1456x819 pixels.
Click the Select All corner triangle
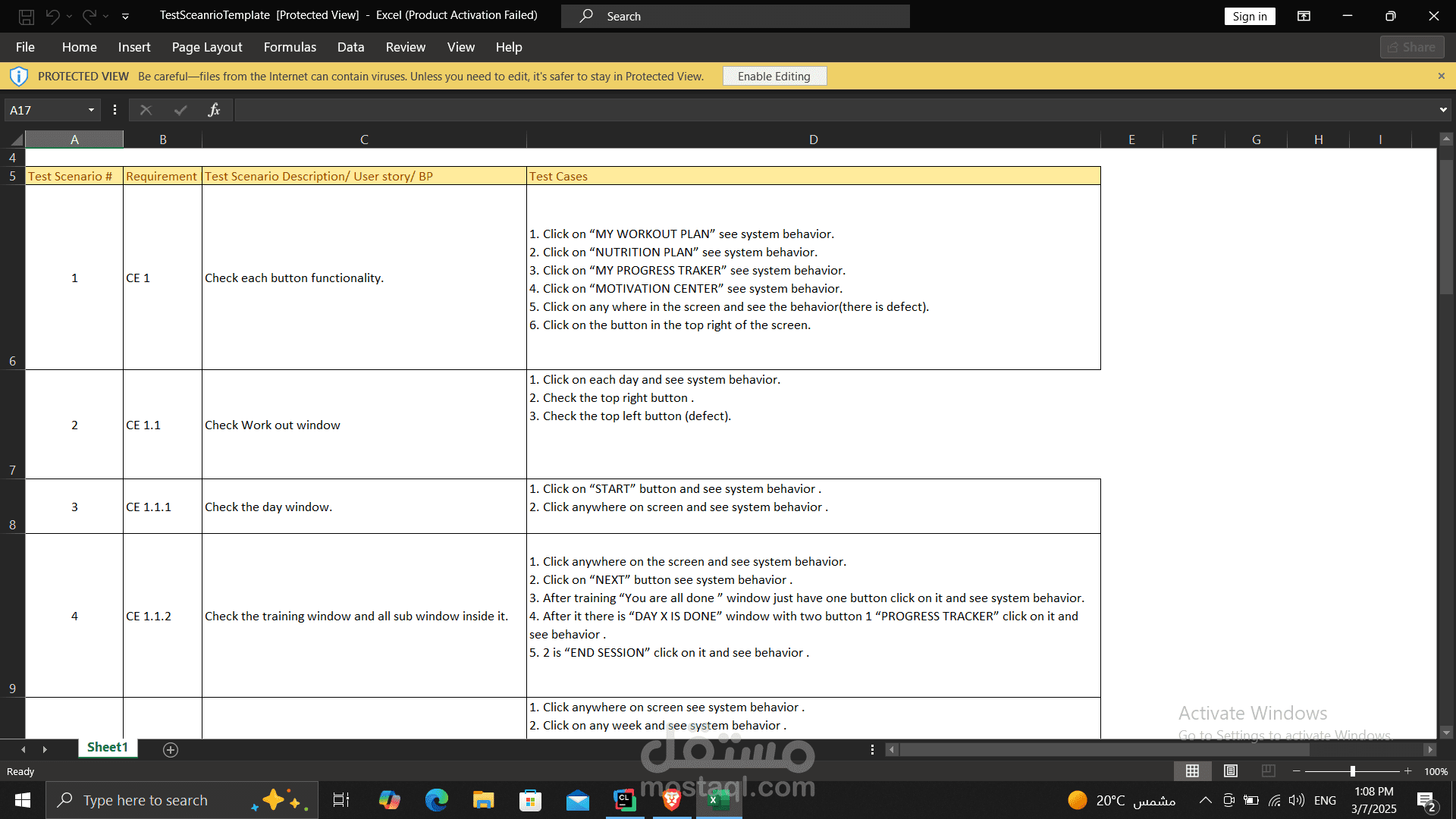[x=17, y=140]
